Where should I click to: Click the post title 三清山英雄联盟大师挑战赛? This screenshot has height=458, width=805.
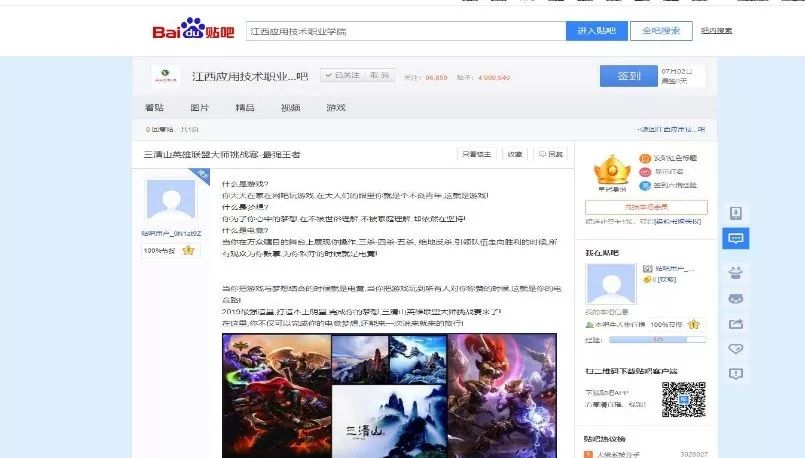(x=222, y=155)
